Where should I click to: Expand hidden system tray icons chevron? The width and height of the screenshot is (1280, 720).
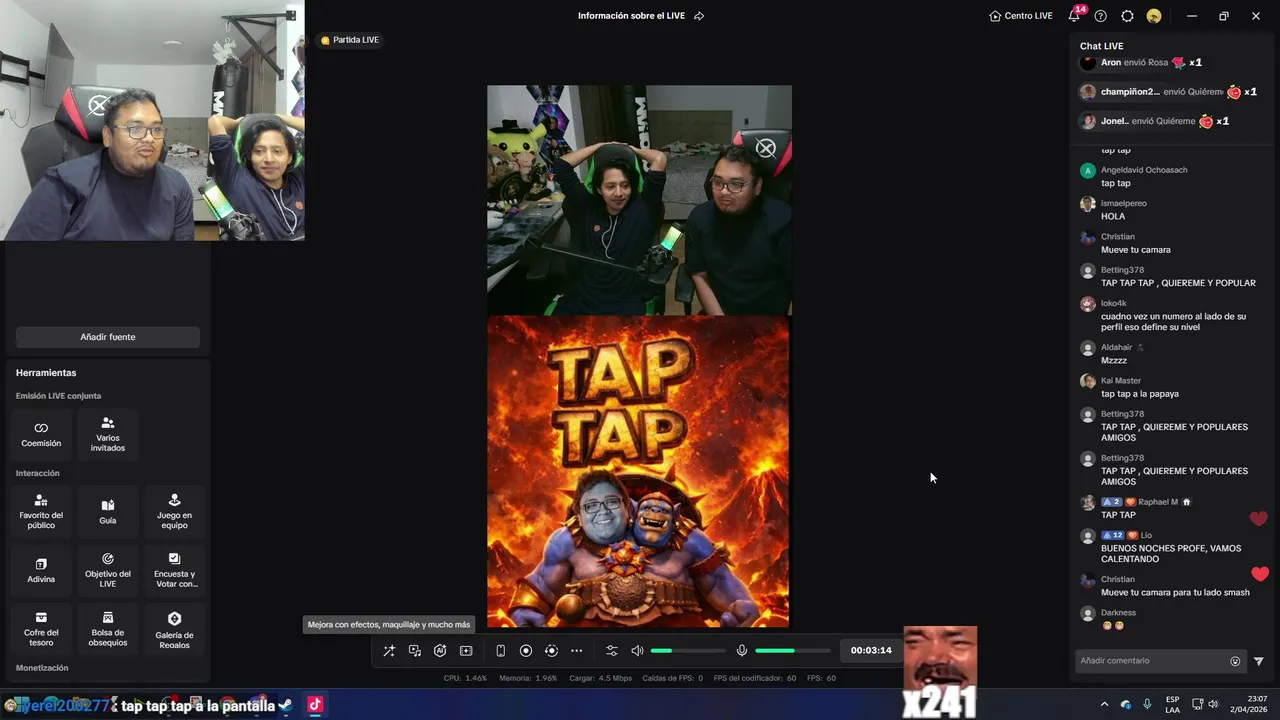(1104, 705)
